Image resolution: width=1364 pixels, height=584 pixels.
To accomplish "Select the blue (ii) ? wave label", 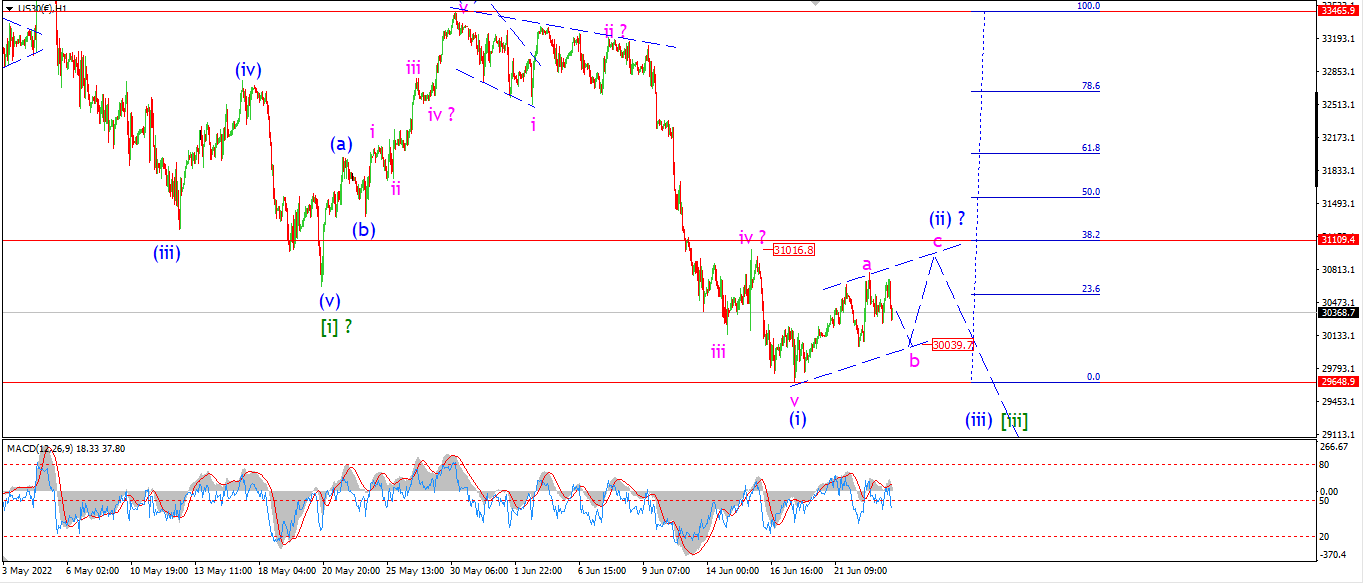I will 946,219.
